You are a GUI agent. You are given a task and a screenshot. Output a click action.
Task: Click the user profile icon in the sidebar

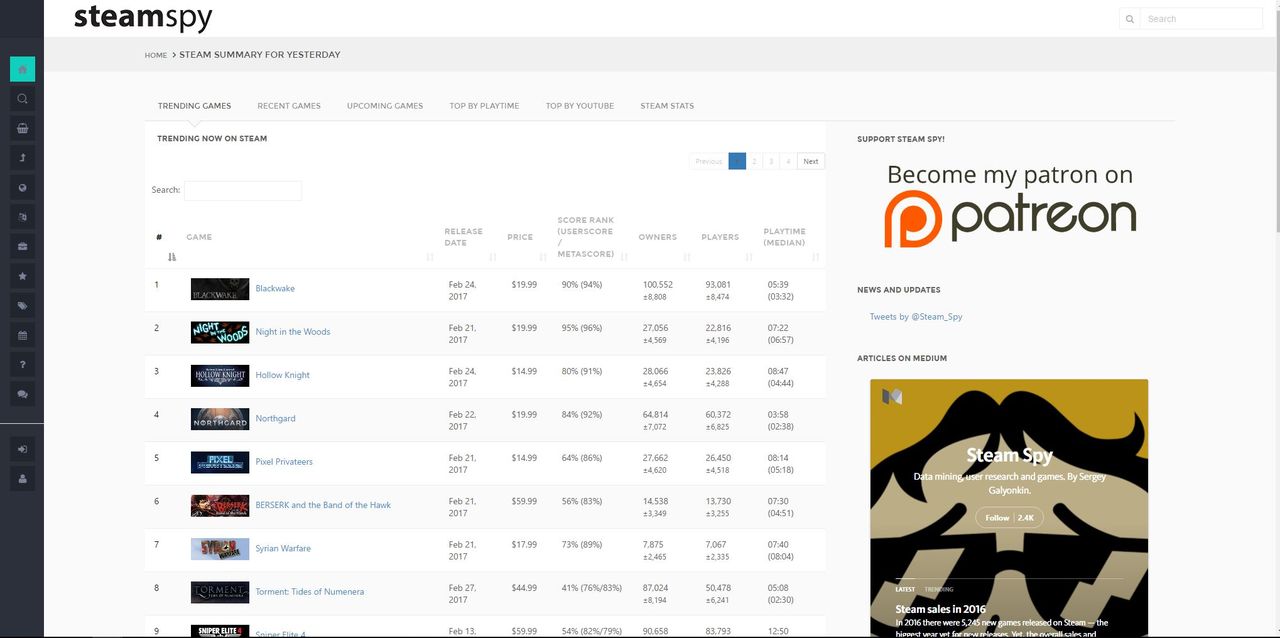pos(22,479)
